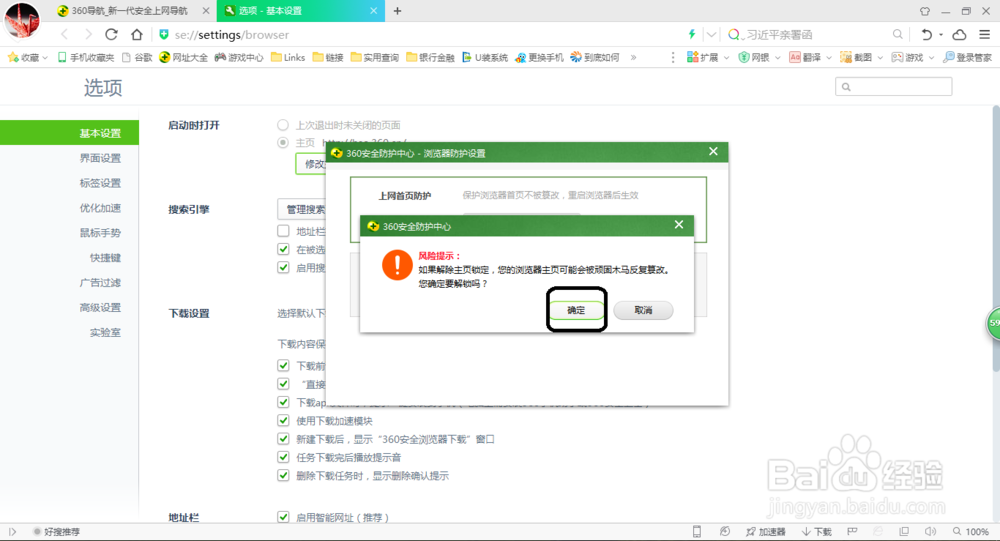
Task: Click the browser back arrow
Action: point(64,34)
